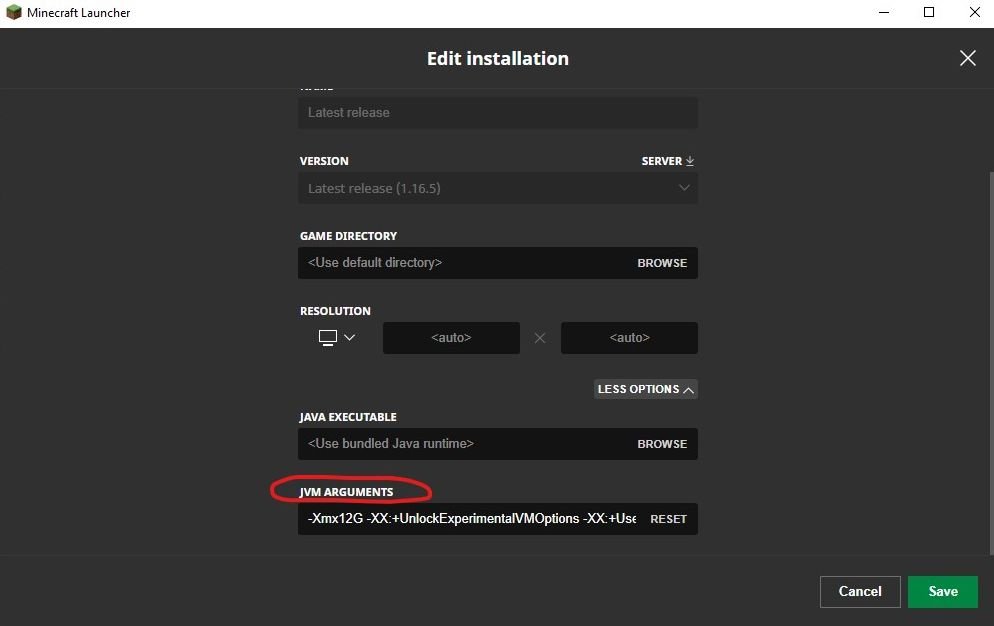Viewport: 994px width, 626px height.
Task: Click the GAME DIRECTORY label
Action: pyautogui.click(x=348, y=236)
